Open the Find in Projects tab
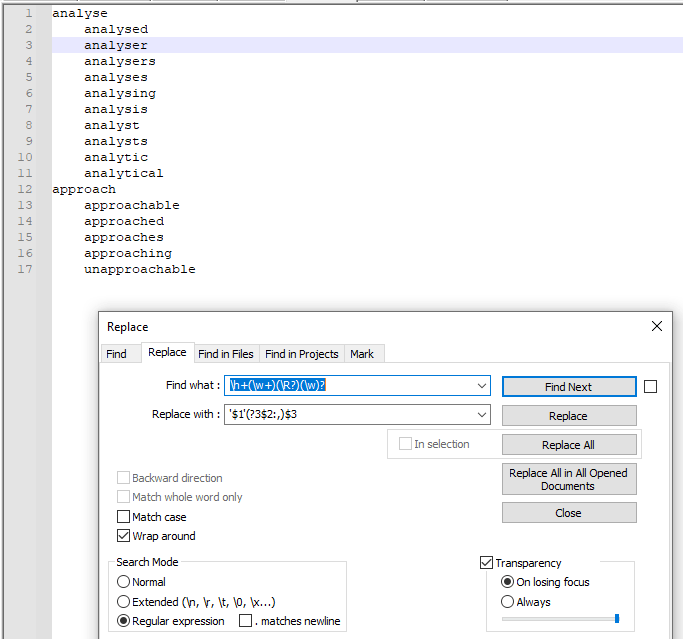Image resolution: width=683 pixels, height=639 pixels. coord(301,354)
